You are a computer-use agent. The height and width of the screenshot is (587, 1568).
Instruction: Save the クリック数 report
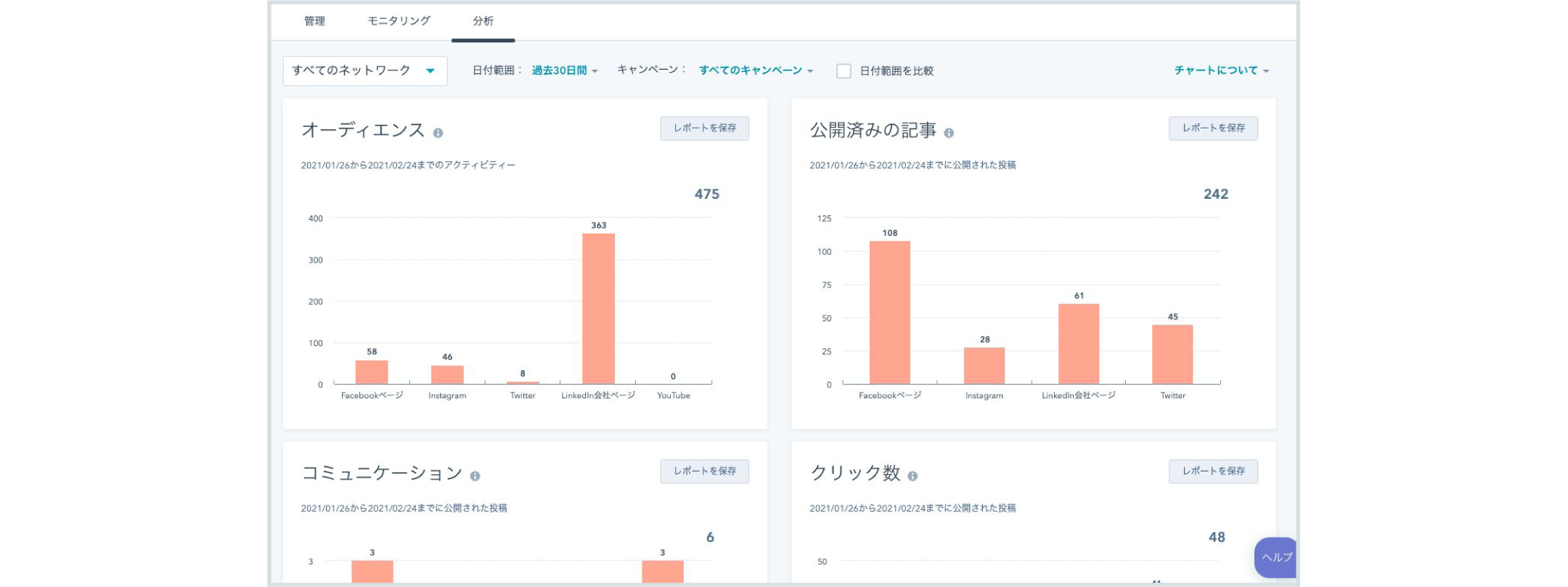coord(1213,472)
